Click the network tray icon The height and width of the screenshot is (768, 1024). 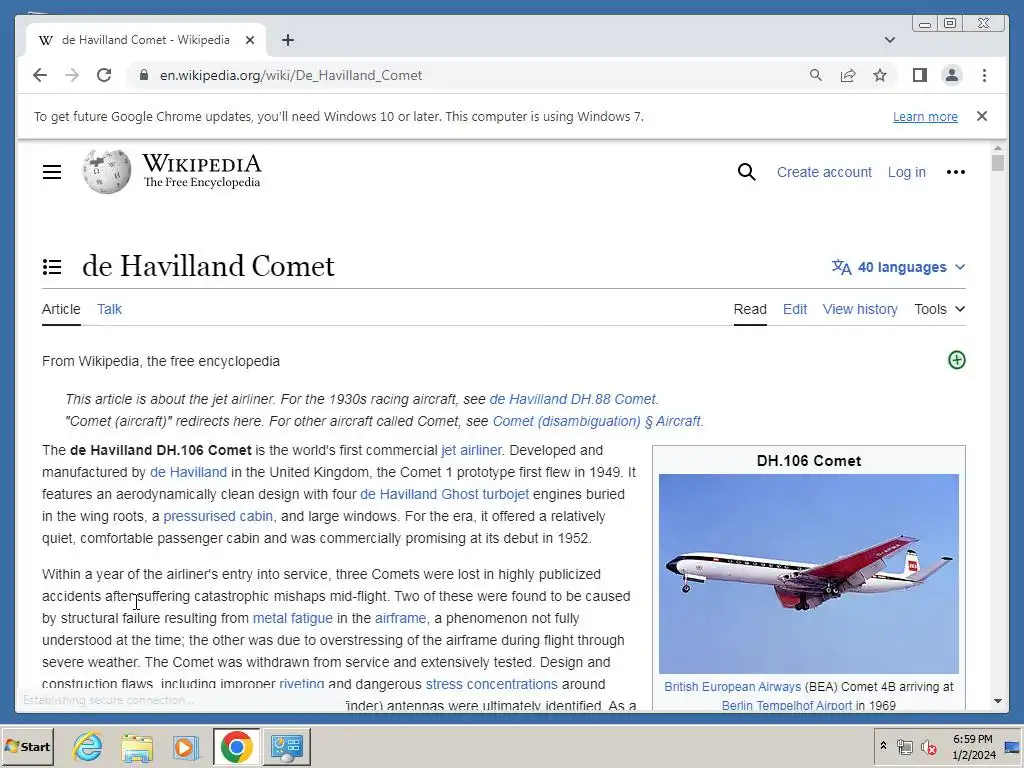904,746
